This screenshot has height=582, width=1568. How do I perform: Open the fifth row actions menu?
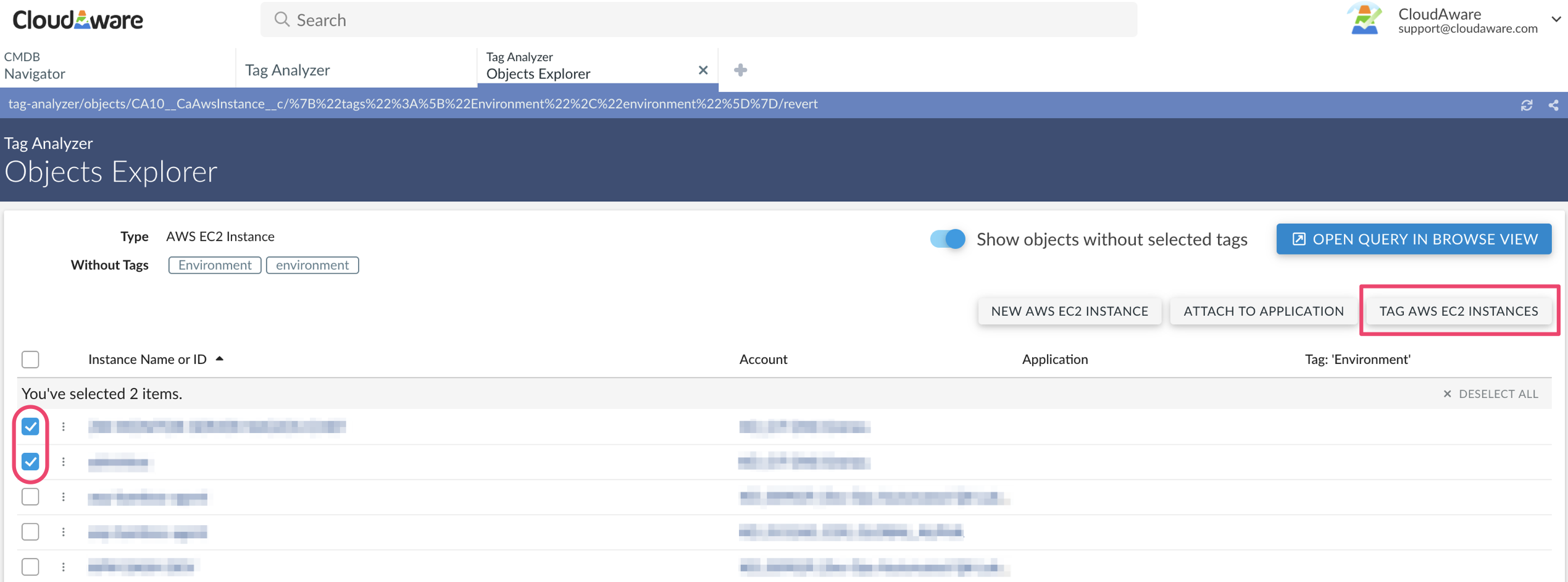coord(64,567)
